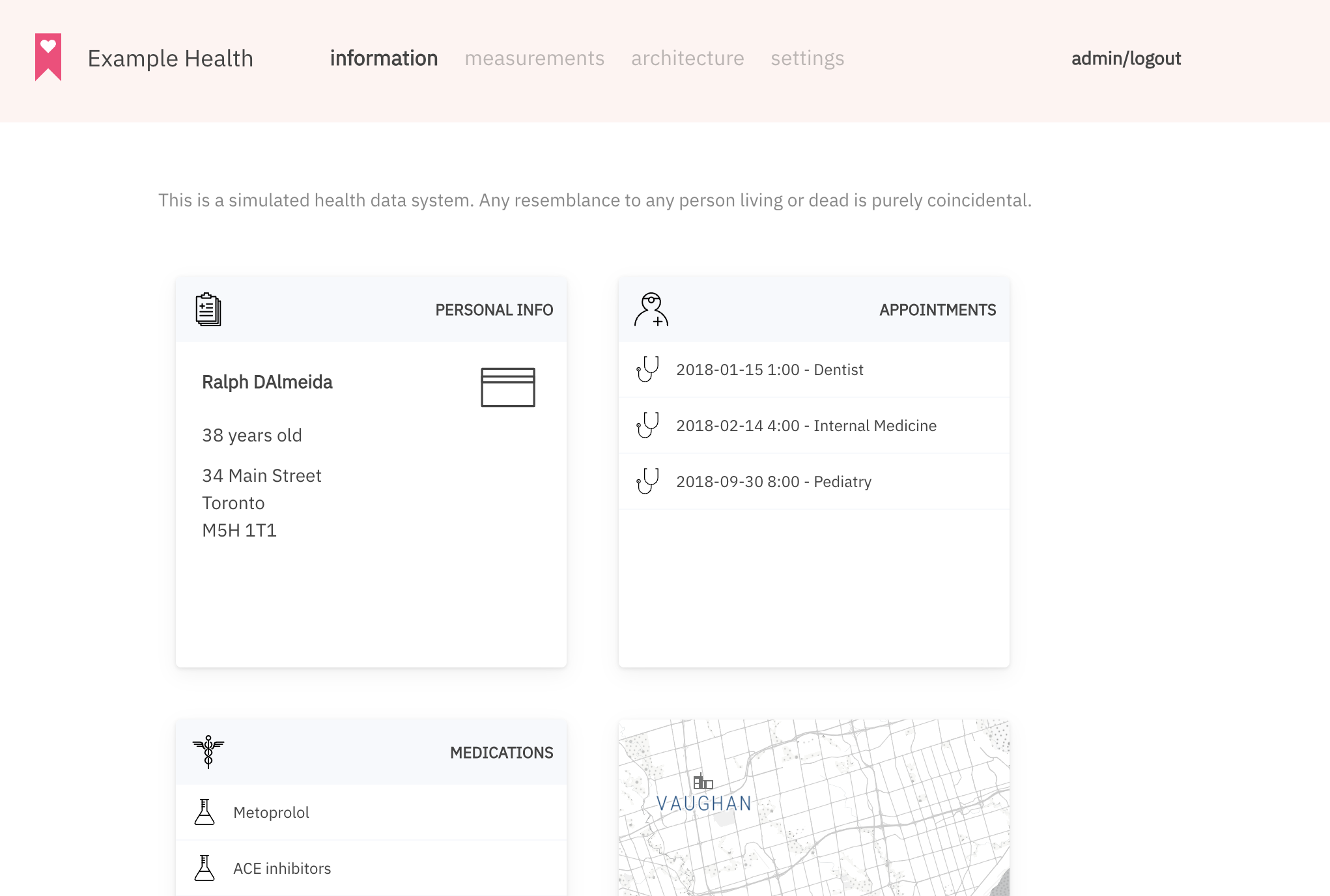Click the caduceus icon in Medications header
The image size is (1330, 896).
pyautogui.click(x=208, y=751)
